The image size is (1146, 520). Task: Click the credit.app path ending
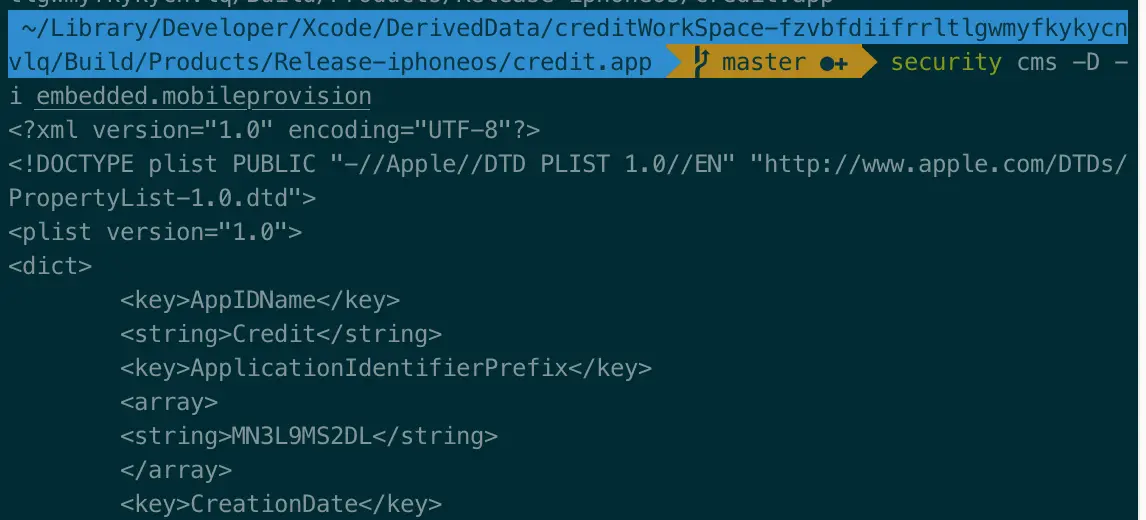click(582, 63)
